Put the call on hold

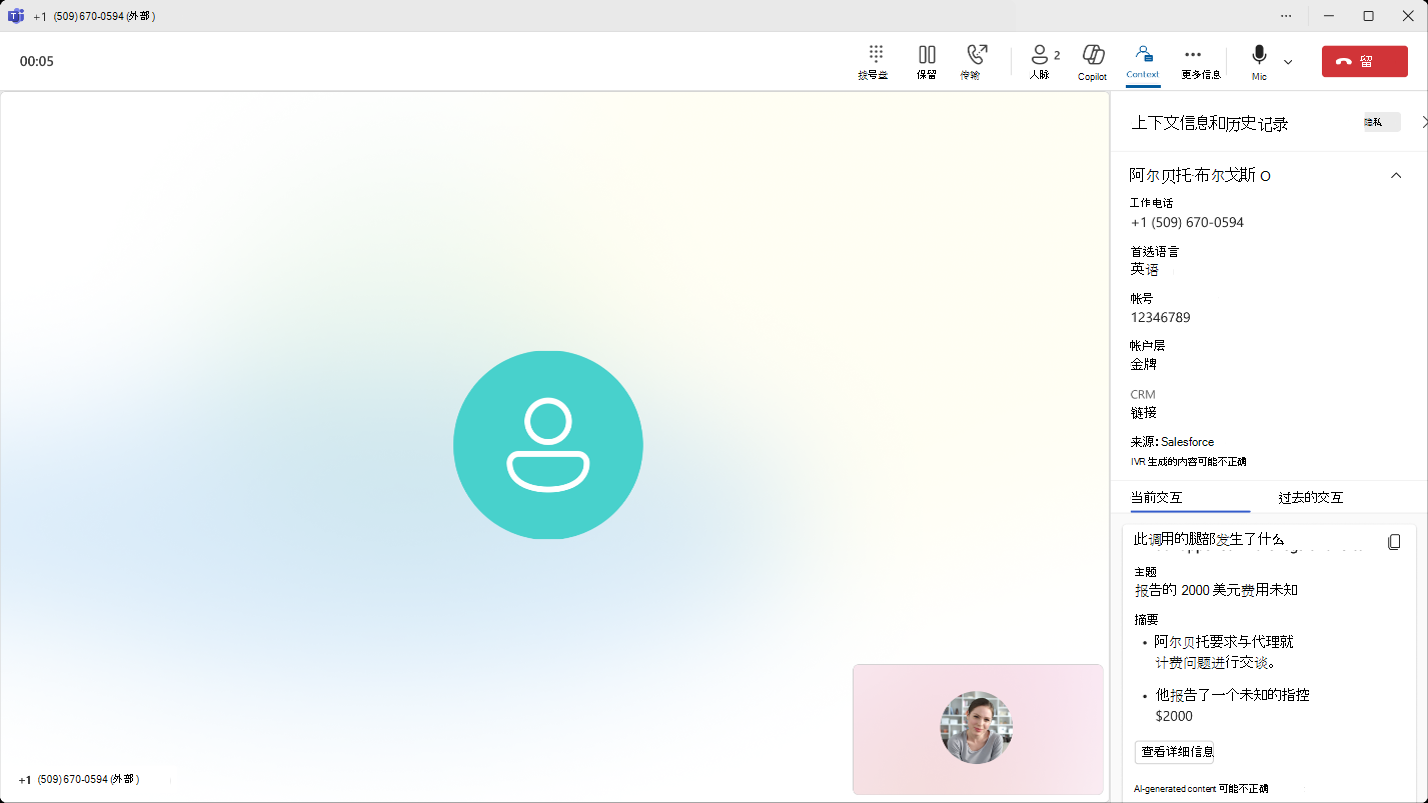(x=927, y=61)
